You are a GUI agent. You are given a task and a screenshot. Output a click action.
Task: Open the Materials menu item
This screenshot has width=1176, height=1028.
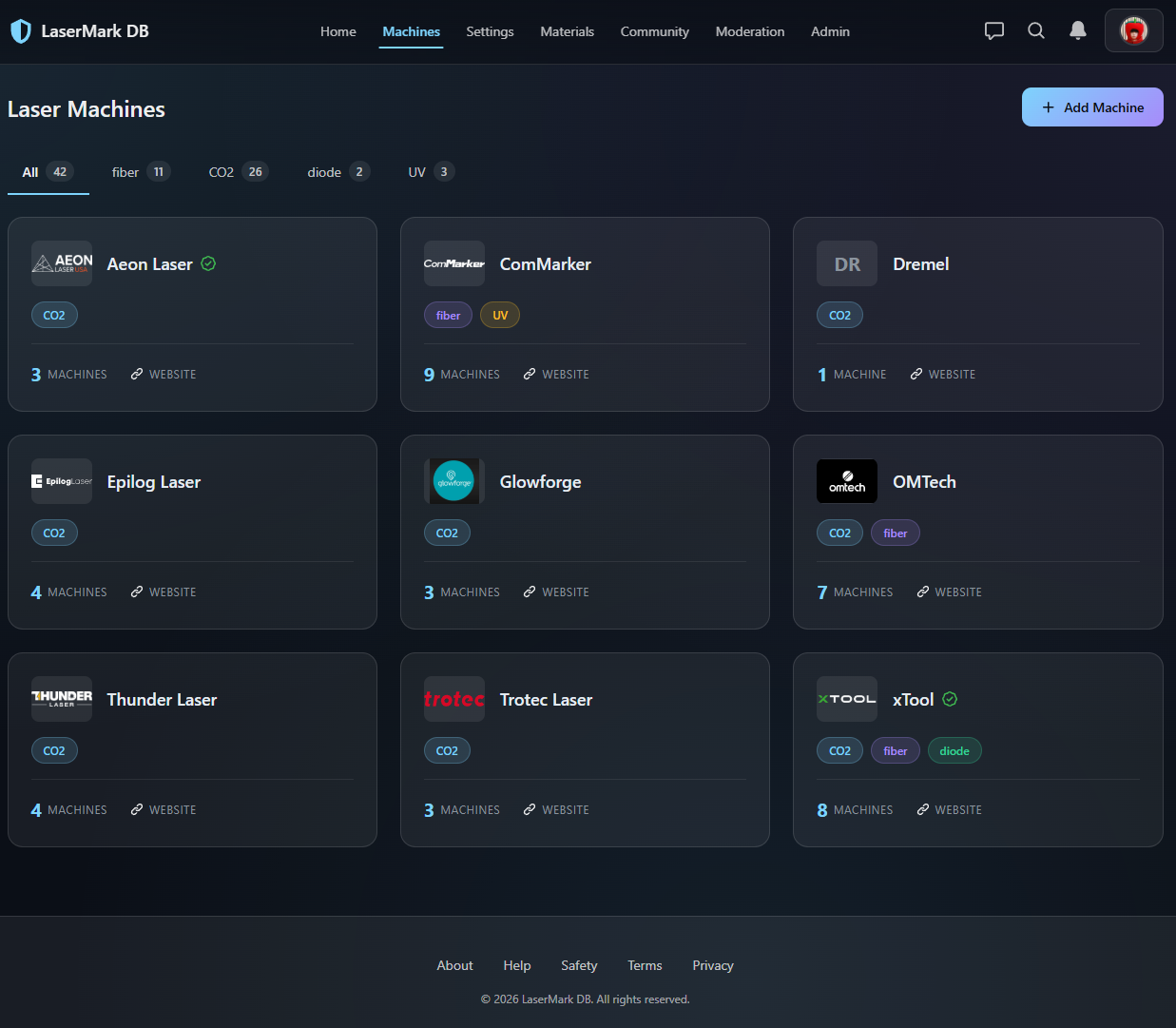pos(567,31)
